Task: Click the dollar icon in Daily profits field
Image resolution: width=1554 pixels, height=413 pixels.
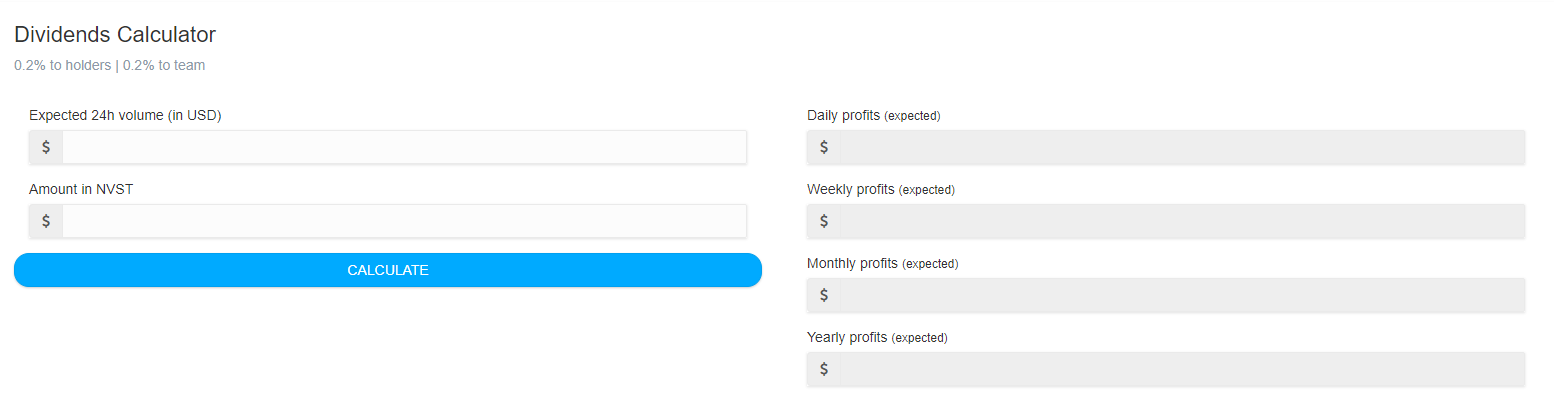Action: pos(824,147)
